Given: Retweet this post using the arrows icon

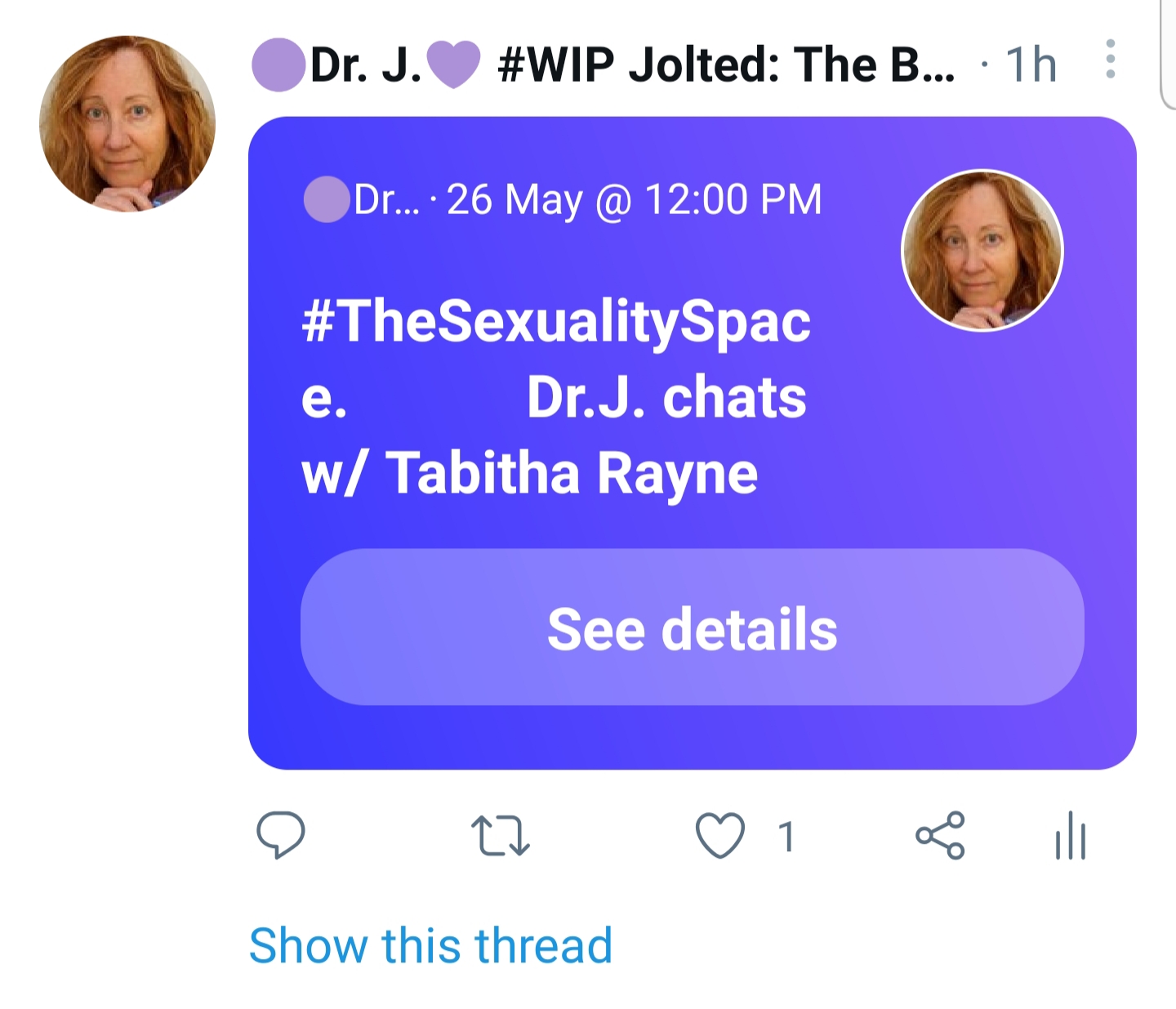Looking at the screenshot, I should pyautogui.click(x=501, y=836).
